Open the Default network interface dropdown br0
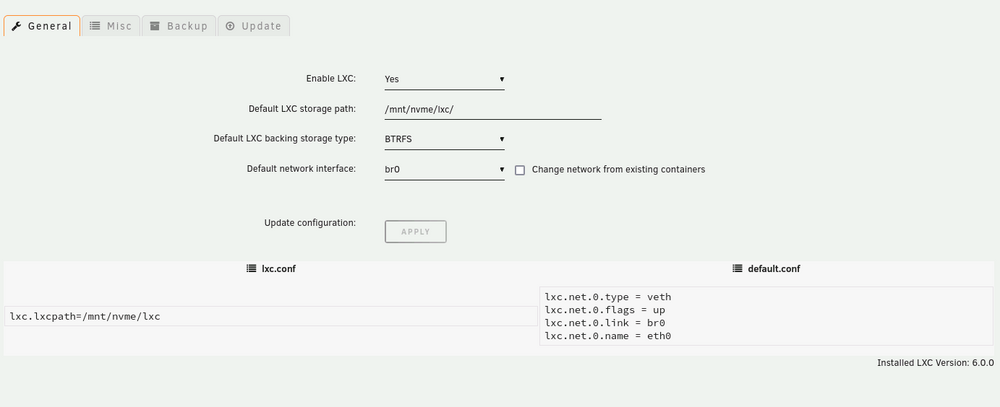1000x407 pixels. pos(445,170)
